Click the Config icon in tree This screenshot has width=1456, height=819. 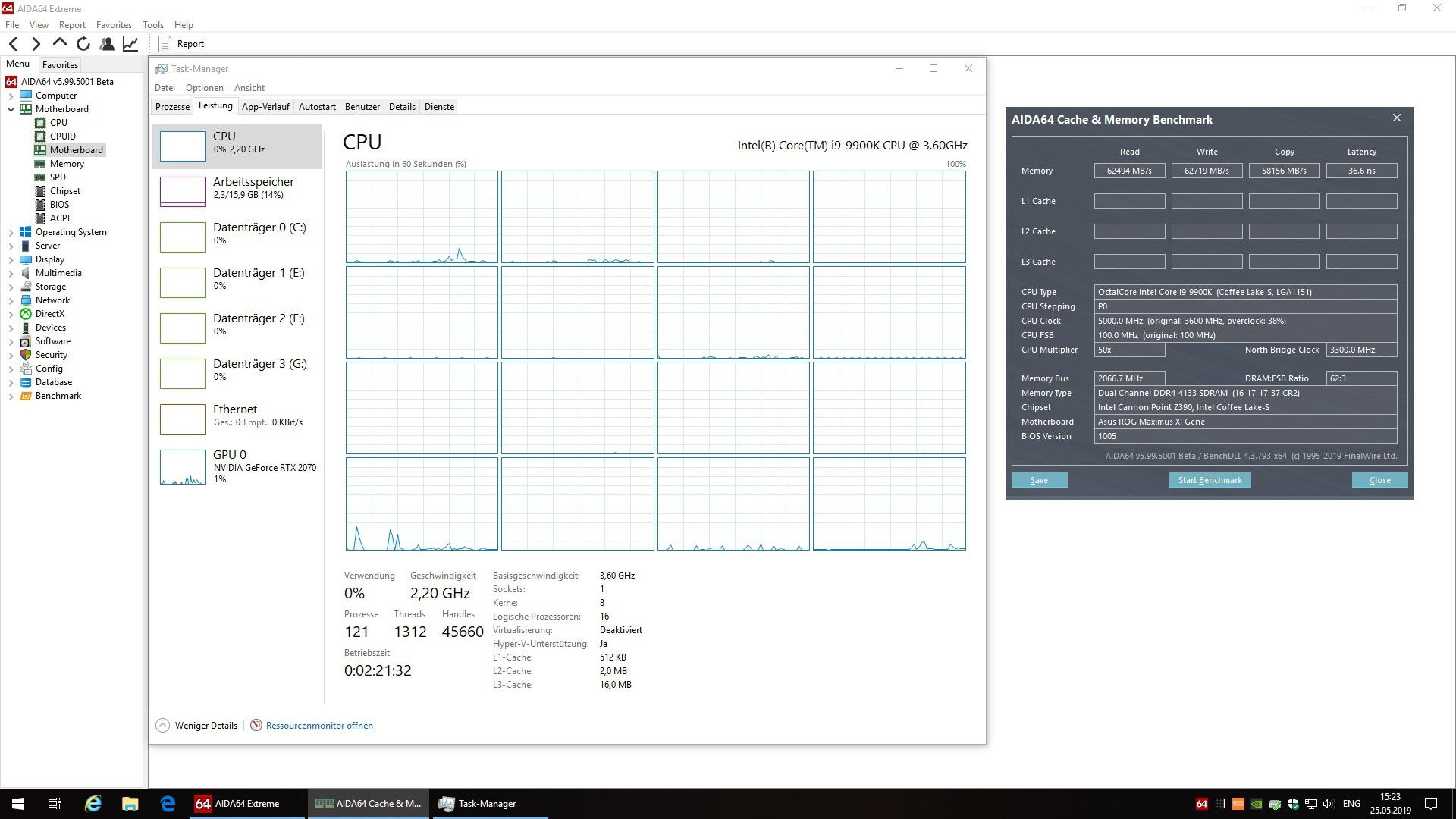(26, 369)
